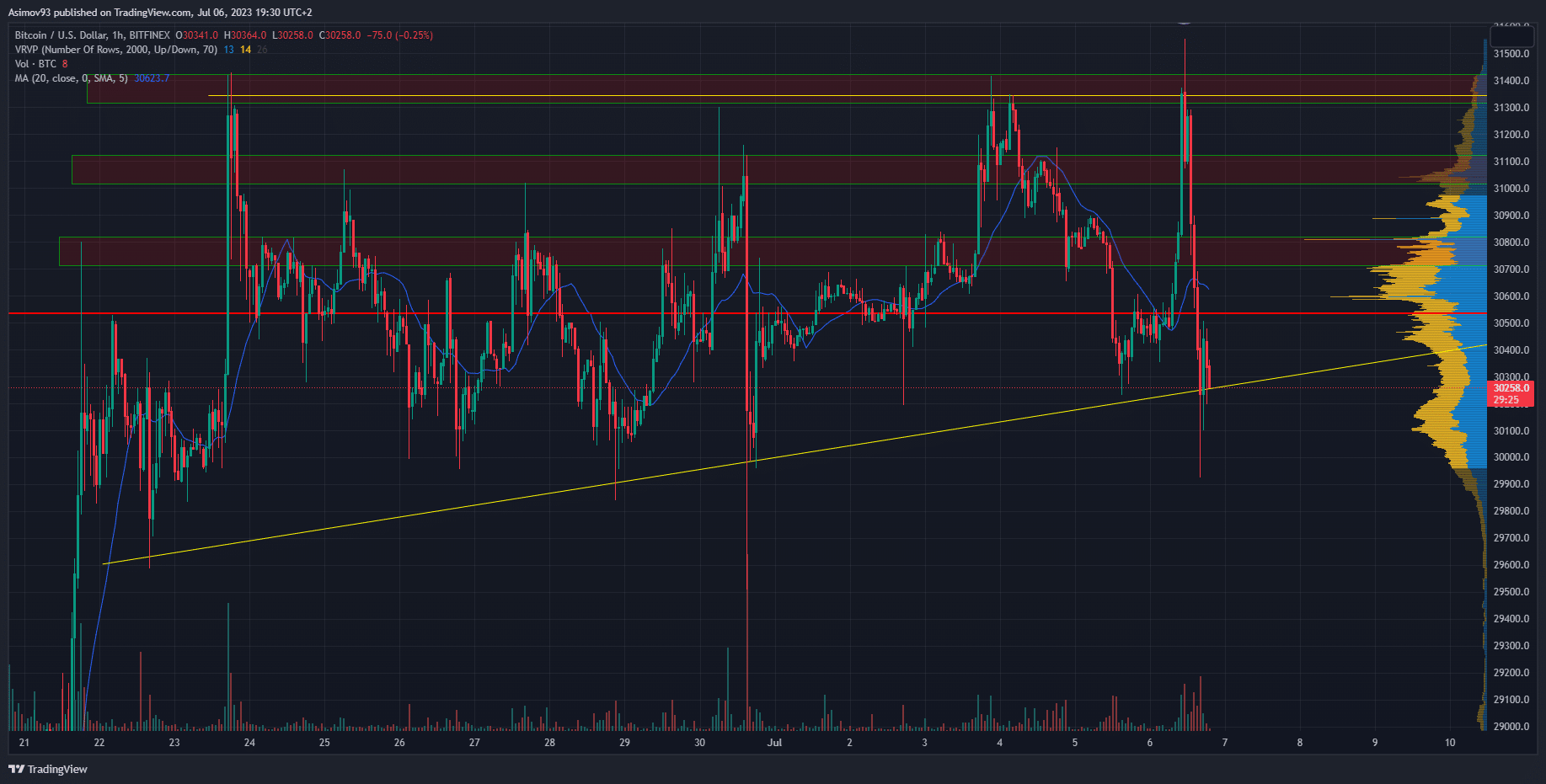Screen dimensions: 1546x784
Task: Click the 31000.0 price axis label
Action: coord(1511,189)
